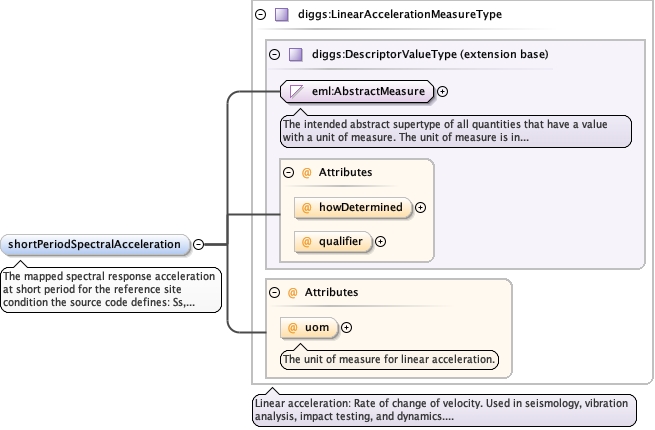This screenshot has width=655, height=430.
Task: Select the howDetermined attribute box
Action: coord(353,208)
